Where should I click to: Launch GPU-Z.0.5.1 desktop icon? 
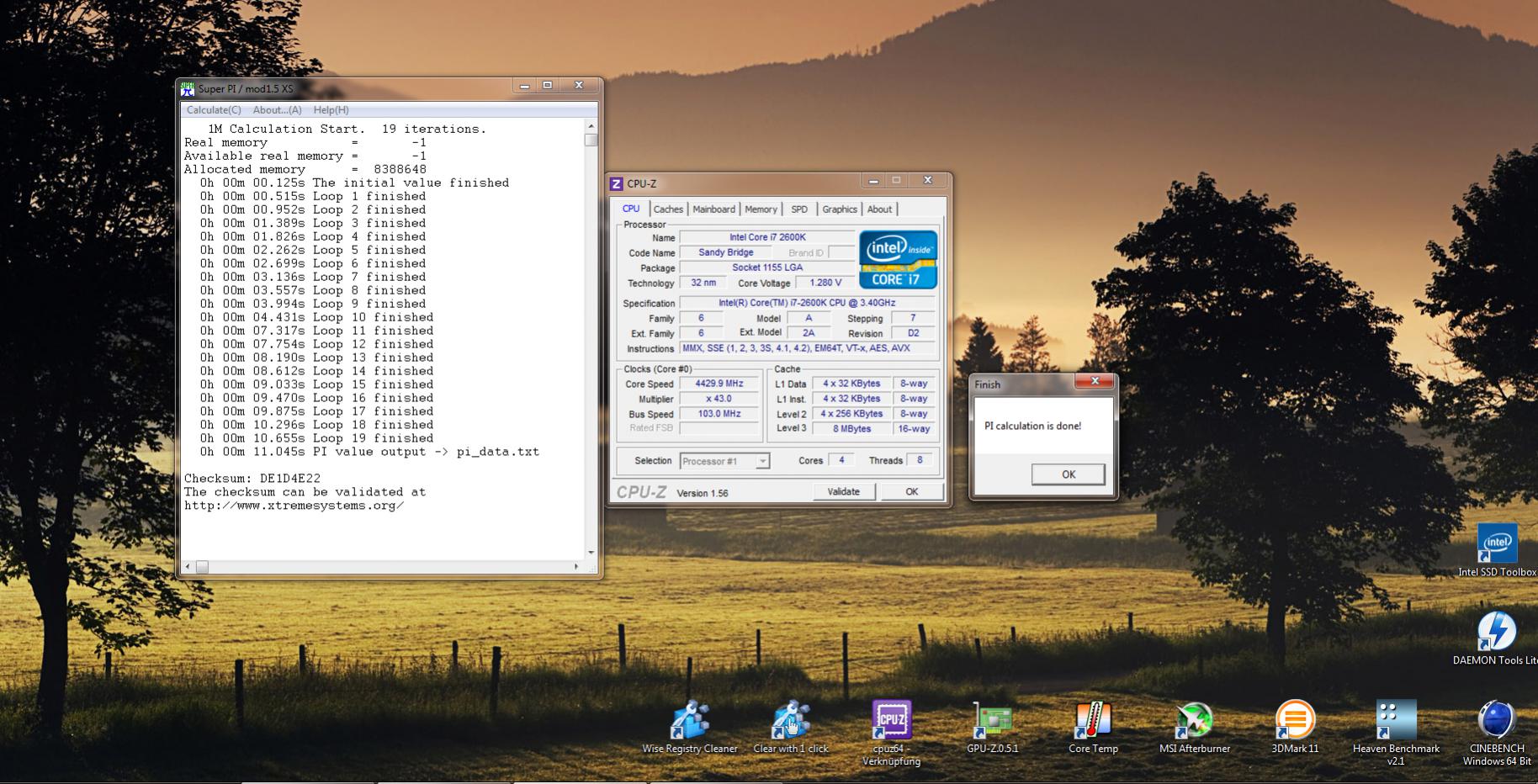[992, 728]
